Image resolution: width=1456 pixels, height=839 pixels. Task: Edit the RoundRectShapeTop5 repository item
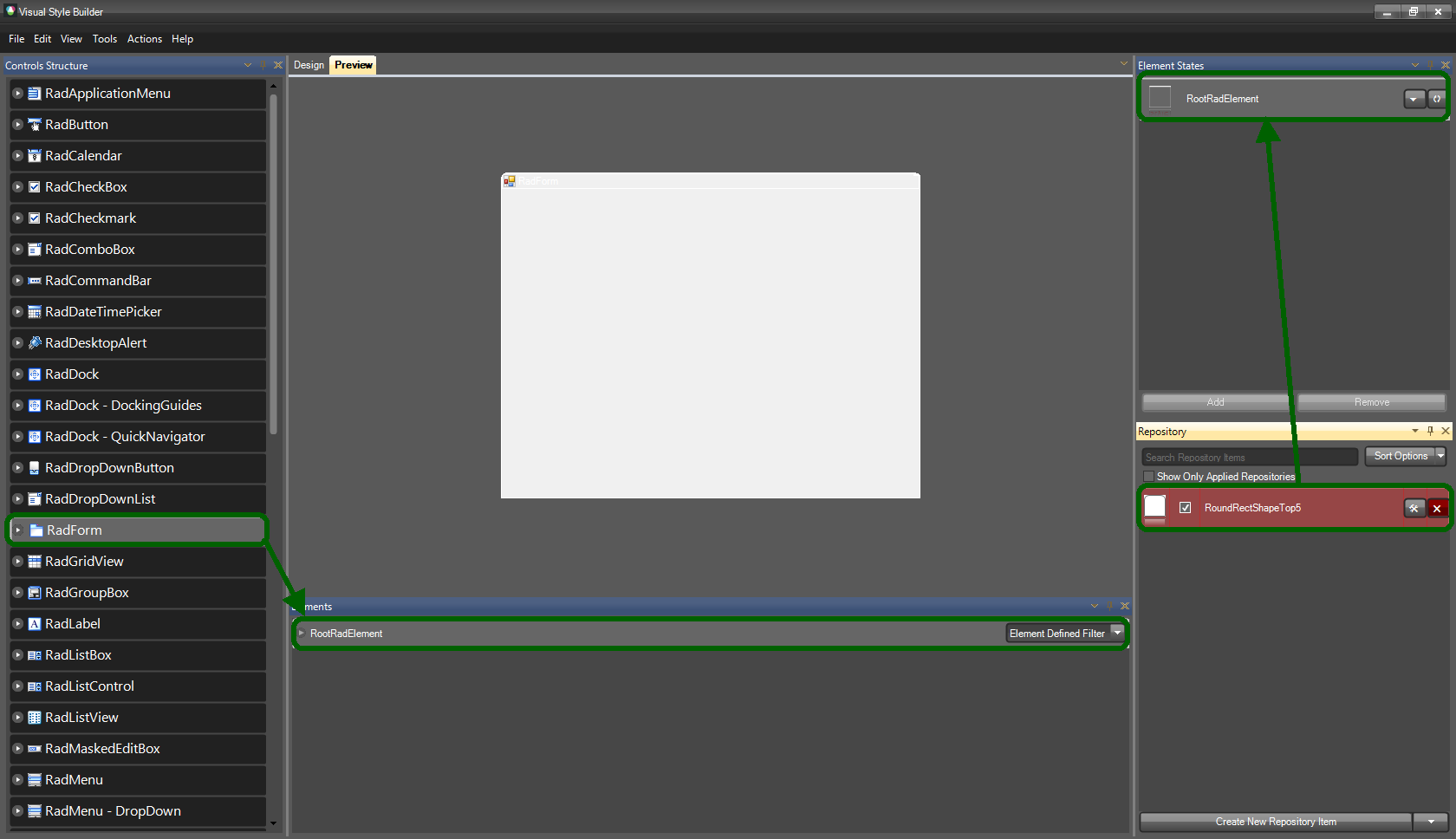(1414, 509)
